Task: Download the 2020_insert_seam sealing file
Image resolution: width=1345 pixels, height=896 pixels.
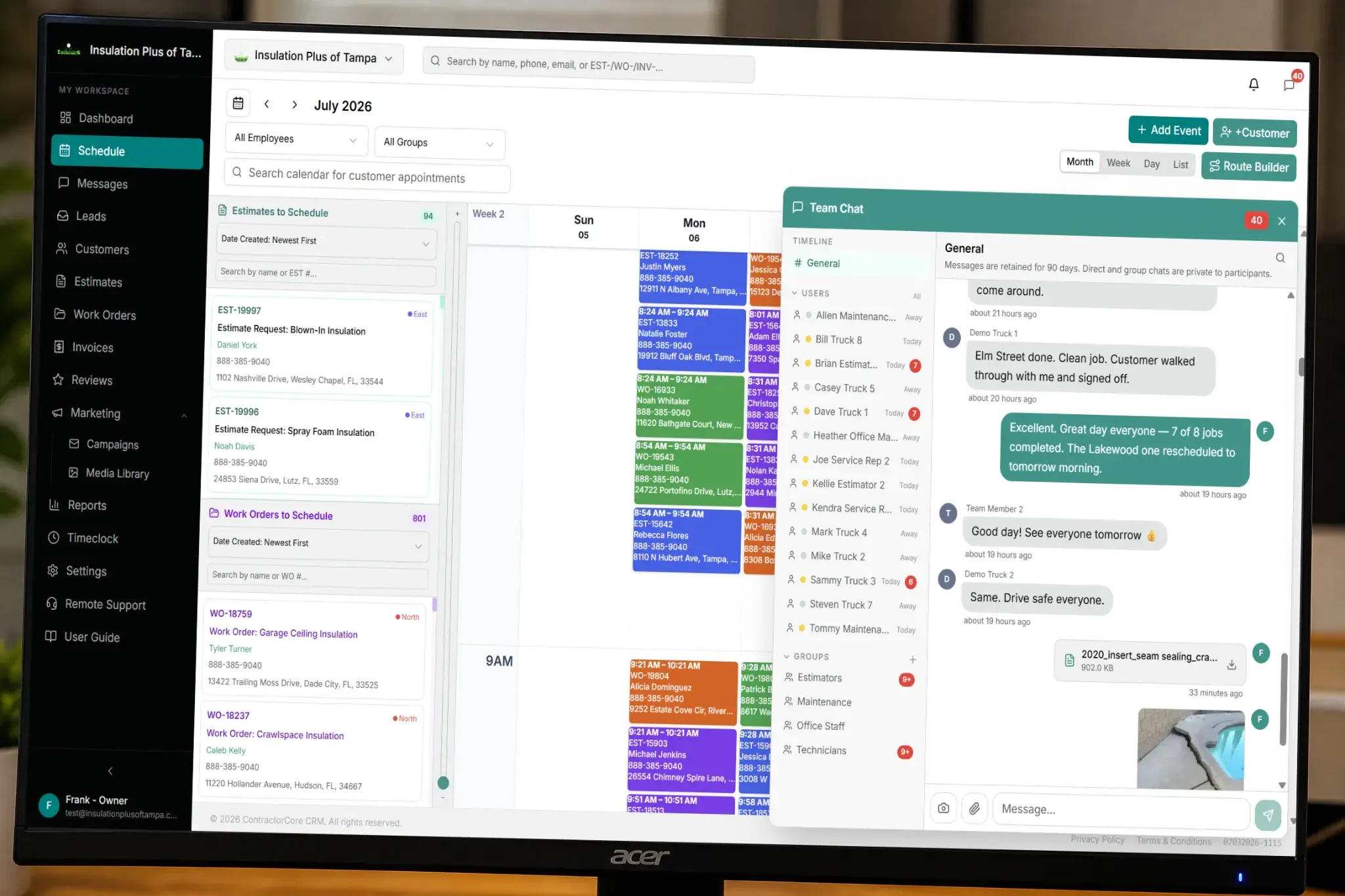Action: pos(1231,664)
